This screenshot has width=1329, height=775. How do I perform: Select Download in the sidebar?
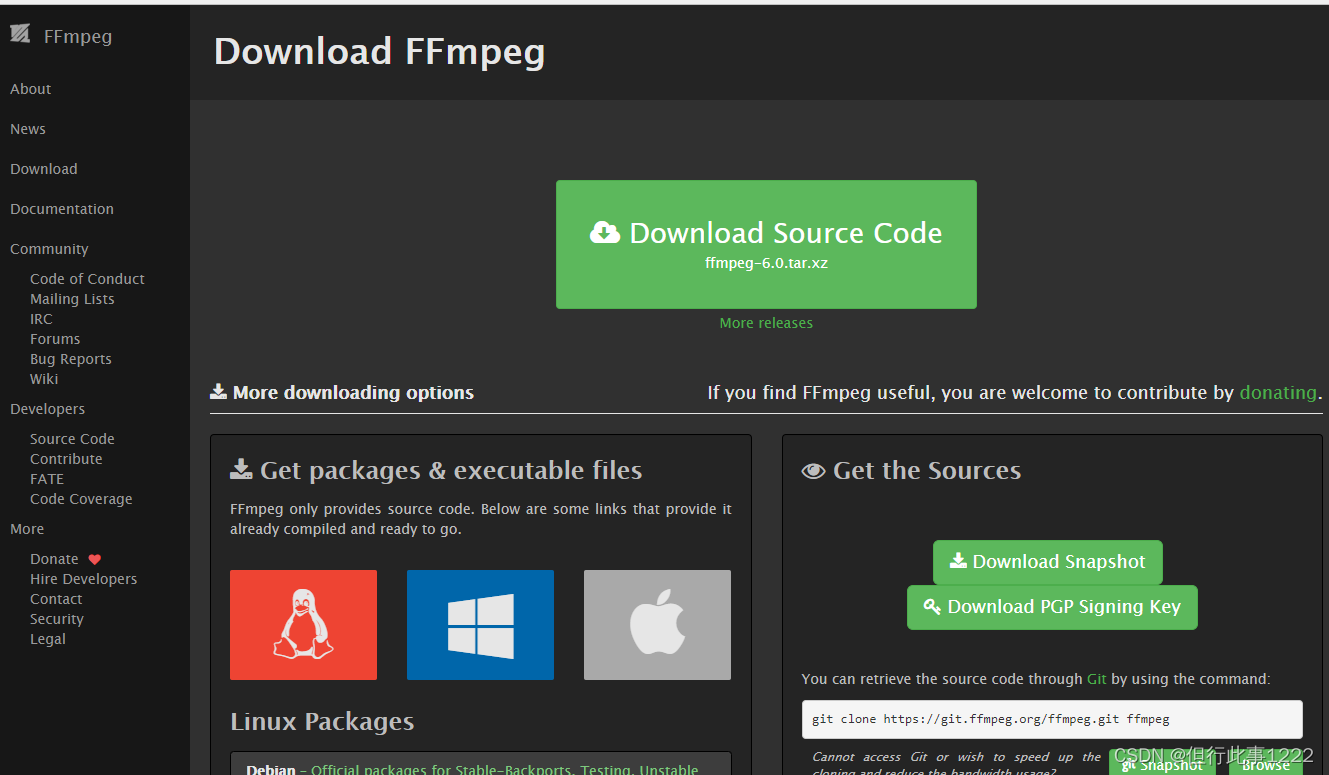click(44, 169)
